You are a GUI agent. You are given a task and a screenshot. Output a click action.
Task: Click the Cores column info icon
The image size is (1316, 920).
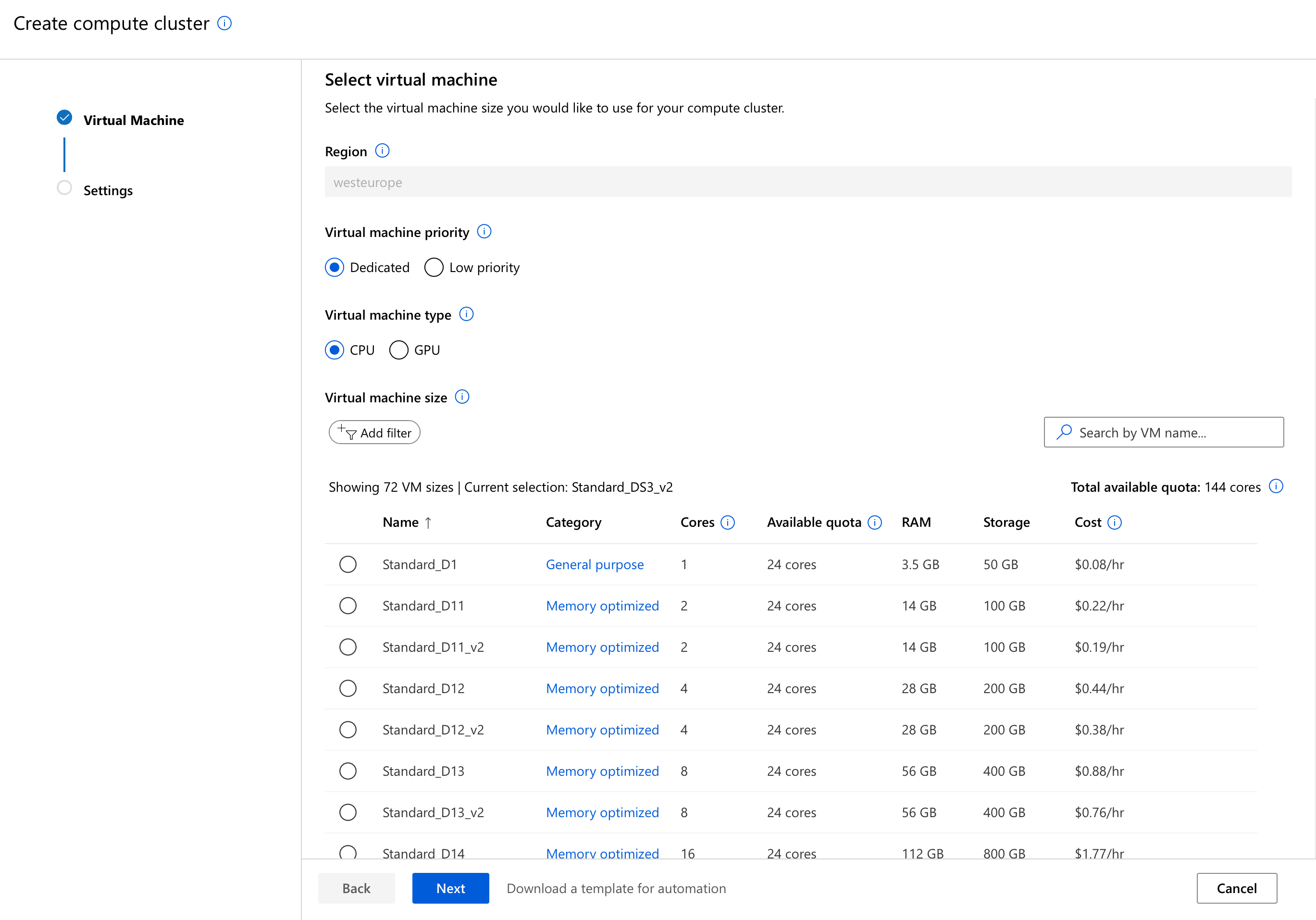727,522
